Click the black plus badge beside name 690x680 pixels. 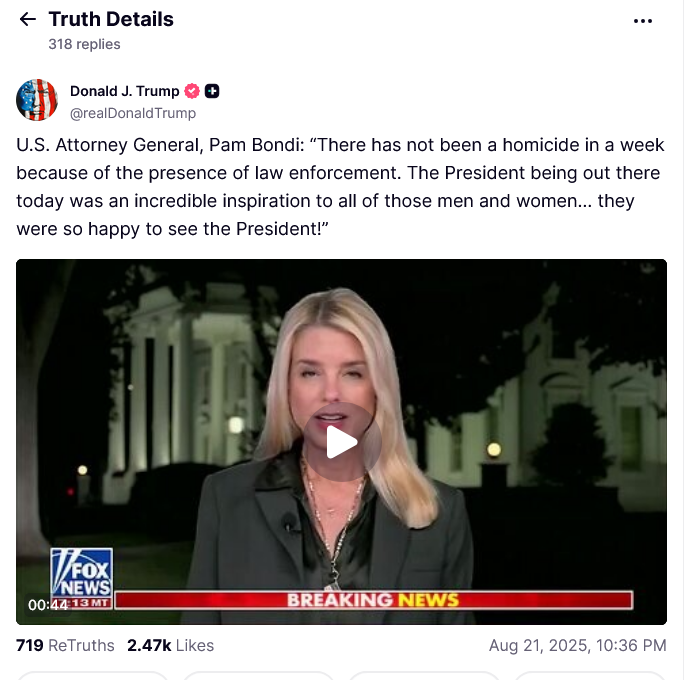pyautogui.click(x=212, y=91)
